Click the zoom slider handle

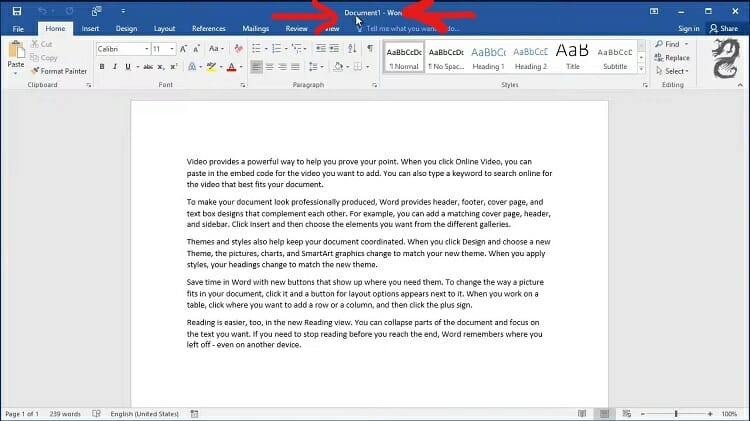[676, 414]
